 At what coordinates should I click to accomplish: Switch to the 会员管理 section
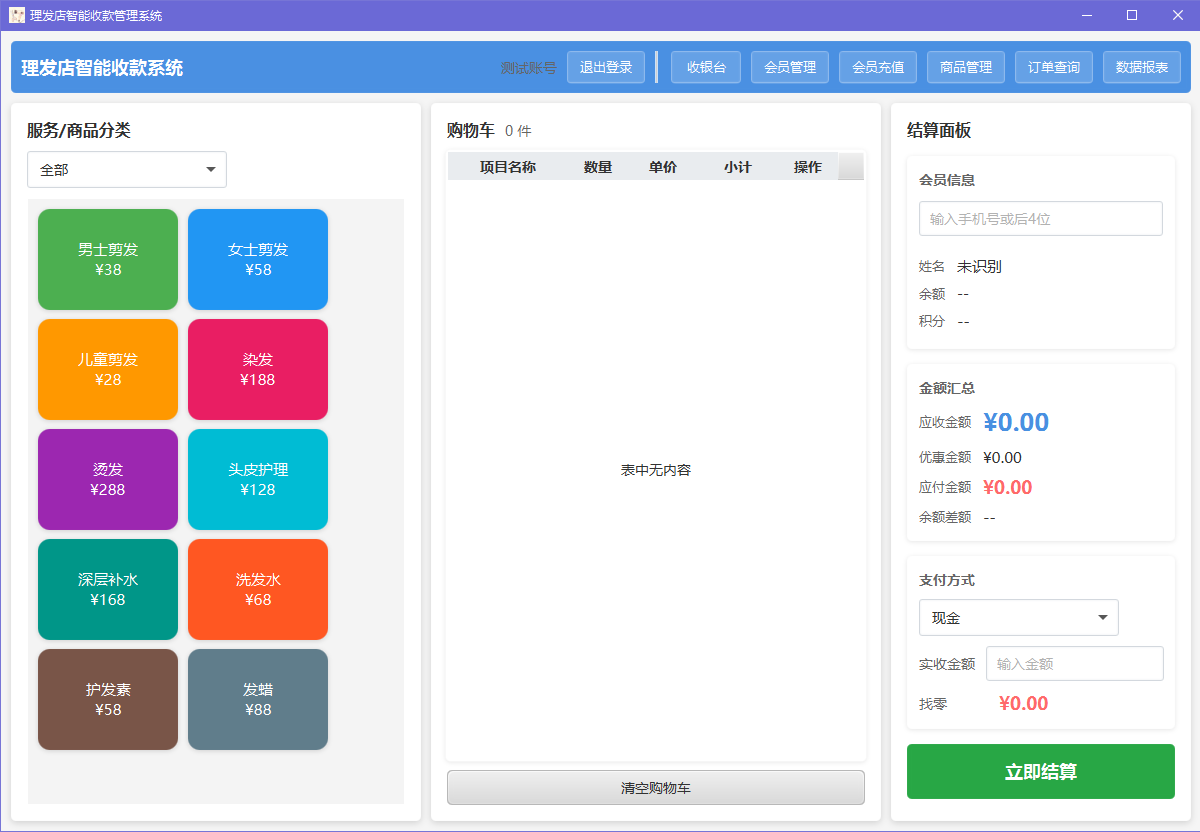[789, 67]
